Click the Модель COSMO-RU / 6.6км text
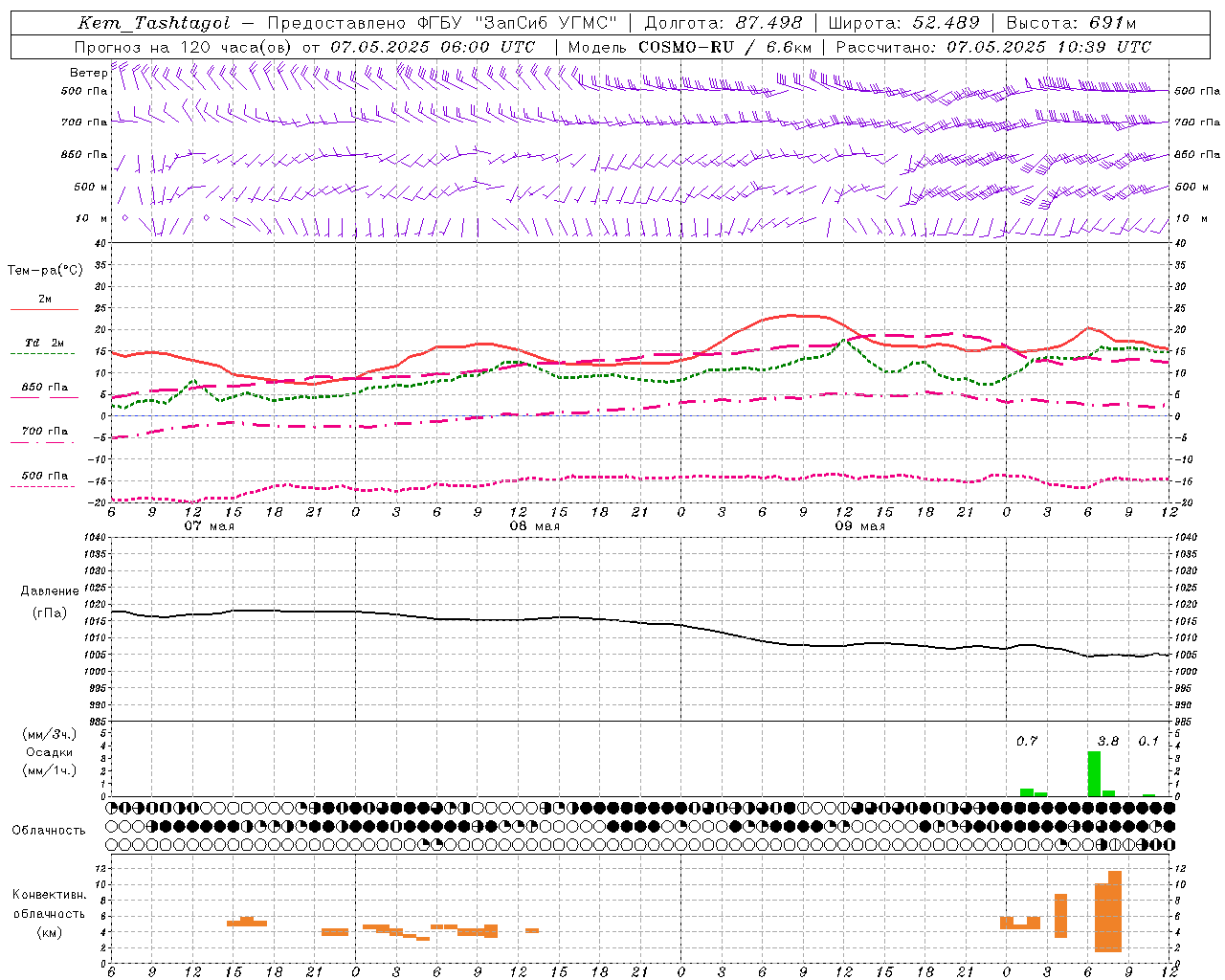This screenshot has width=1225, height=980. pos(689,47)
